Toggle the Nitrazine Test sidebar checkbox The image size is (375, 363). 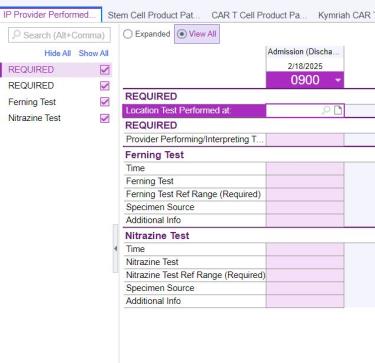[105, 118]
